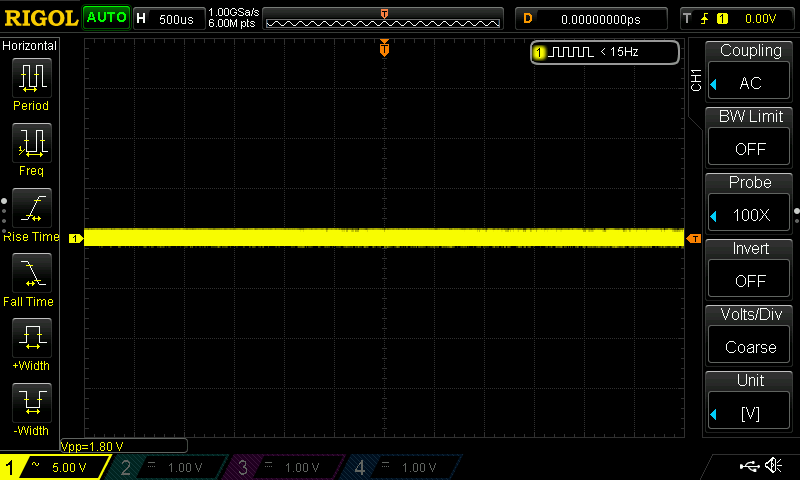800x480 pixels.
Task: Select the Freq measurement icon
Action: (x=32, y=143)
